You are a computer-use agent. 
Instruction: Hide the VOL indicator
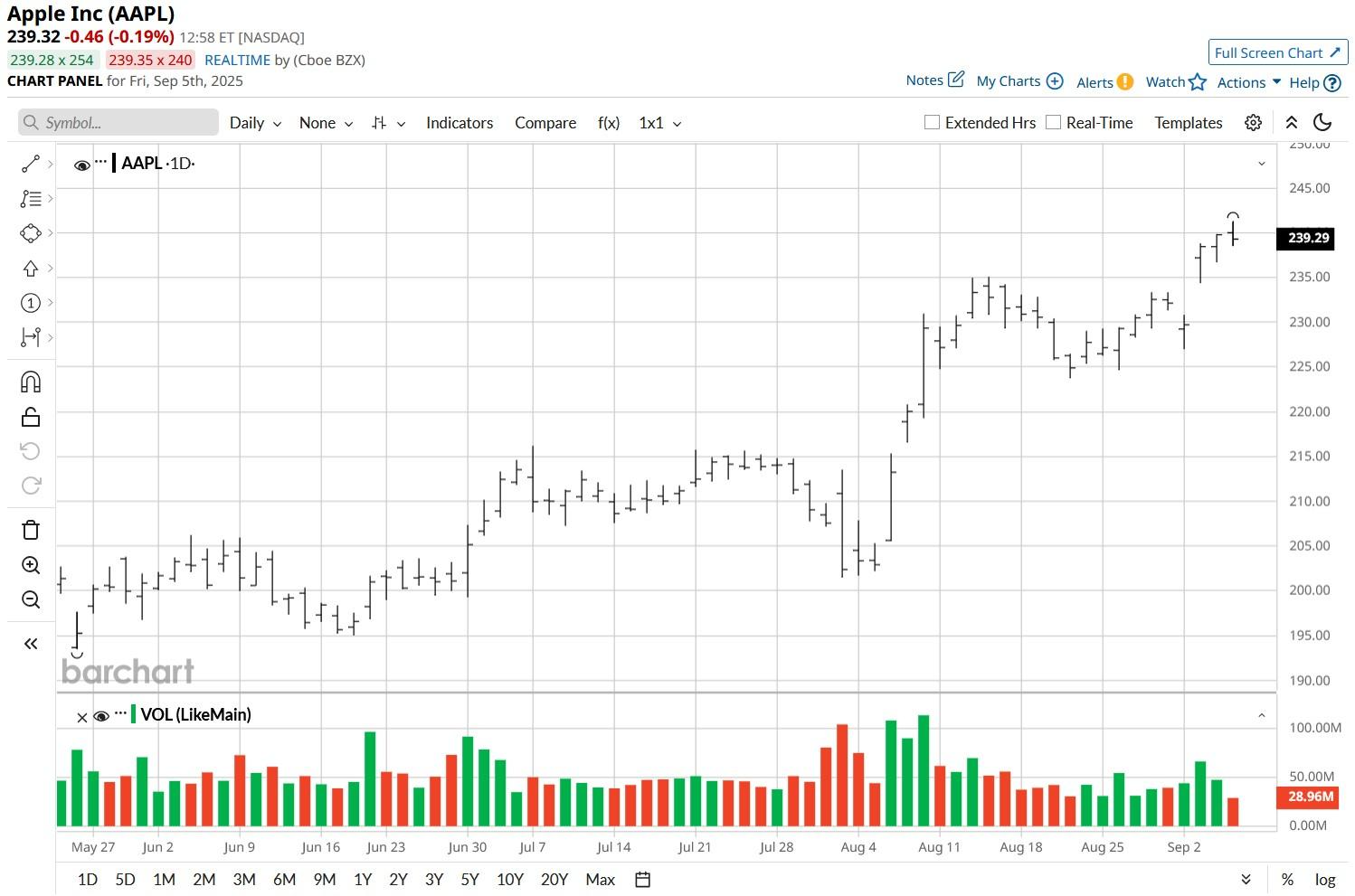click(x=101, y=716)
